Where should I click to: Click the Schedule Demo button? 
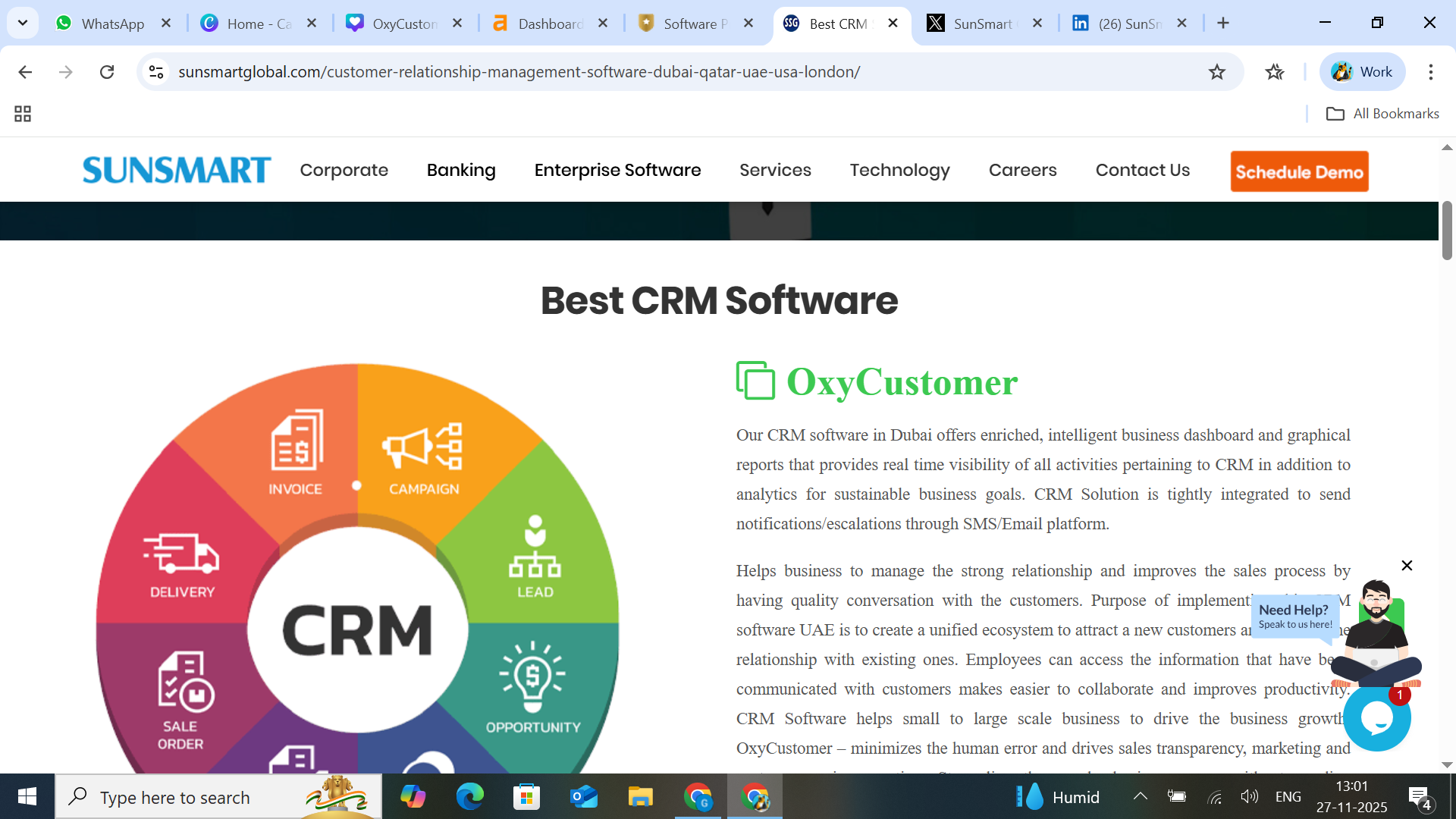point(1299,171)
